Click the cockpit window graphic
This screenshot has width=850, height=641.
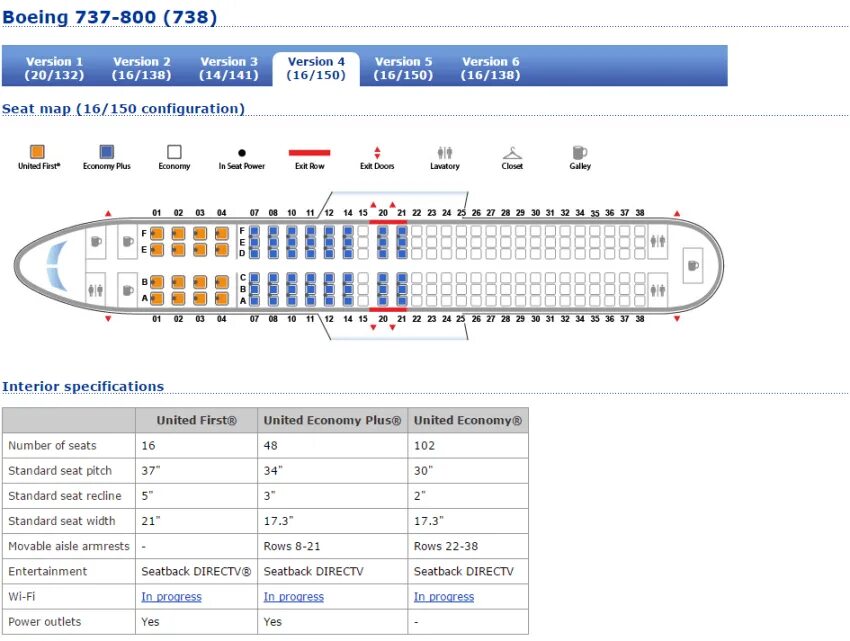coord(57,265)
